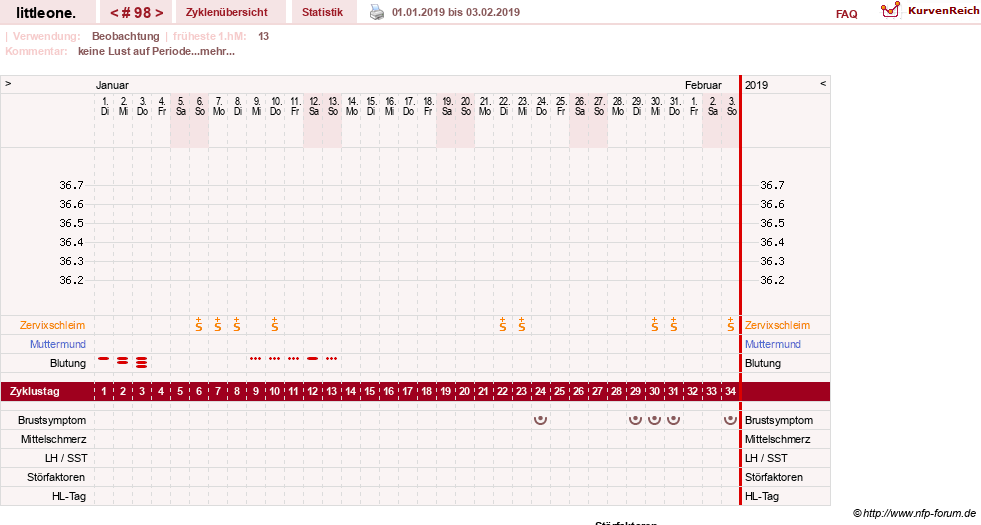This screenshot has width=981, height=525.
Task: Click cervical mucus S+ symbol on cycle day 23
Action: click(x=522, y=324)
